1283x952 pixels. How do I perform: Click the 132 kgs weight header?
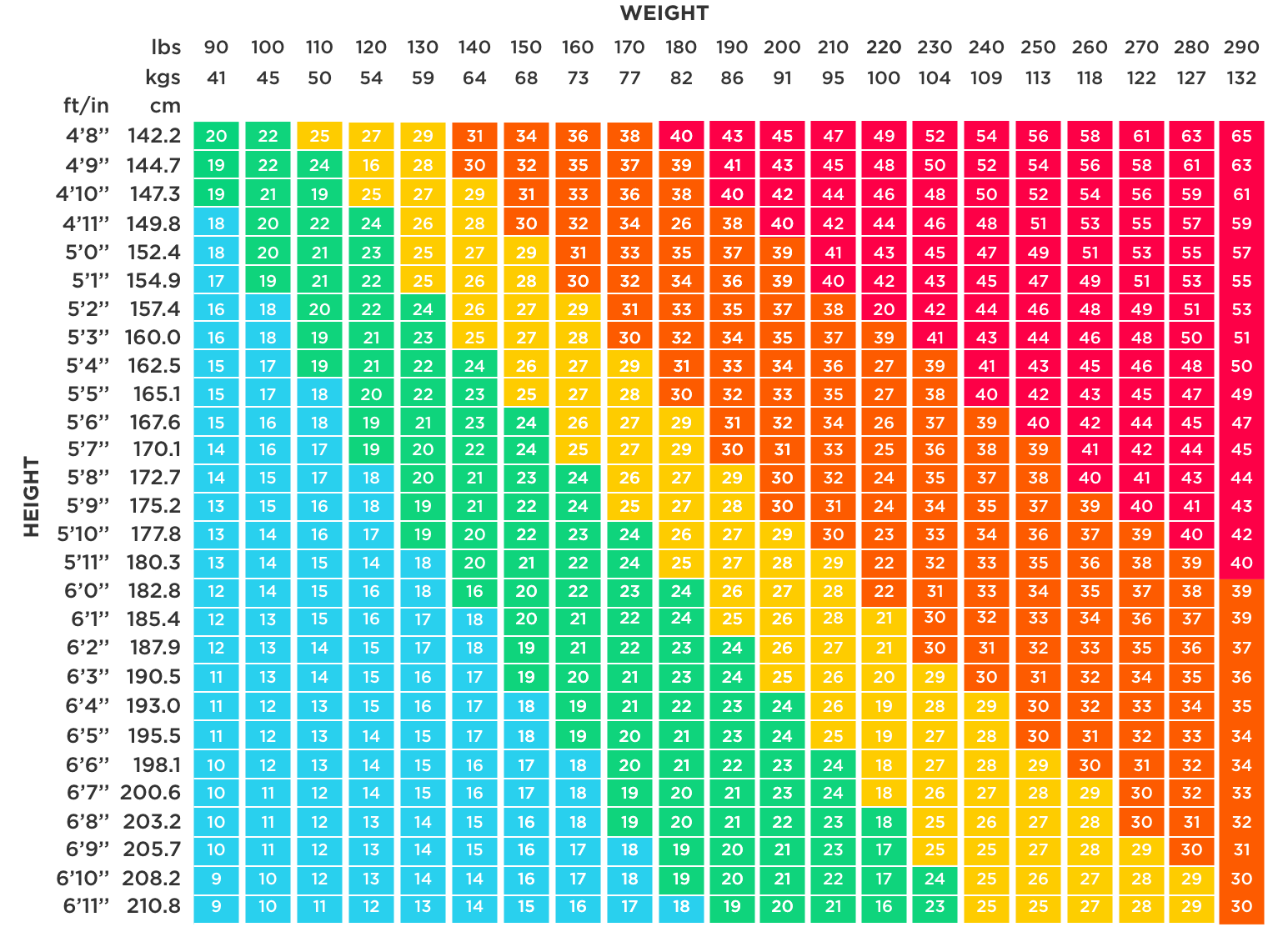click(x=1241, y=78)
